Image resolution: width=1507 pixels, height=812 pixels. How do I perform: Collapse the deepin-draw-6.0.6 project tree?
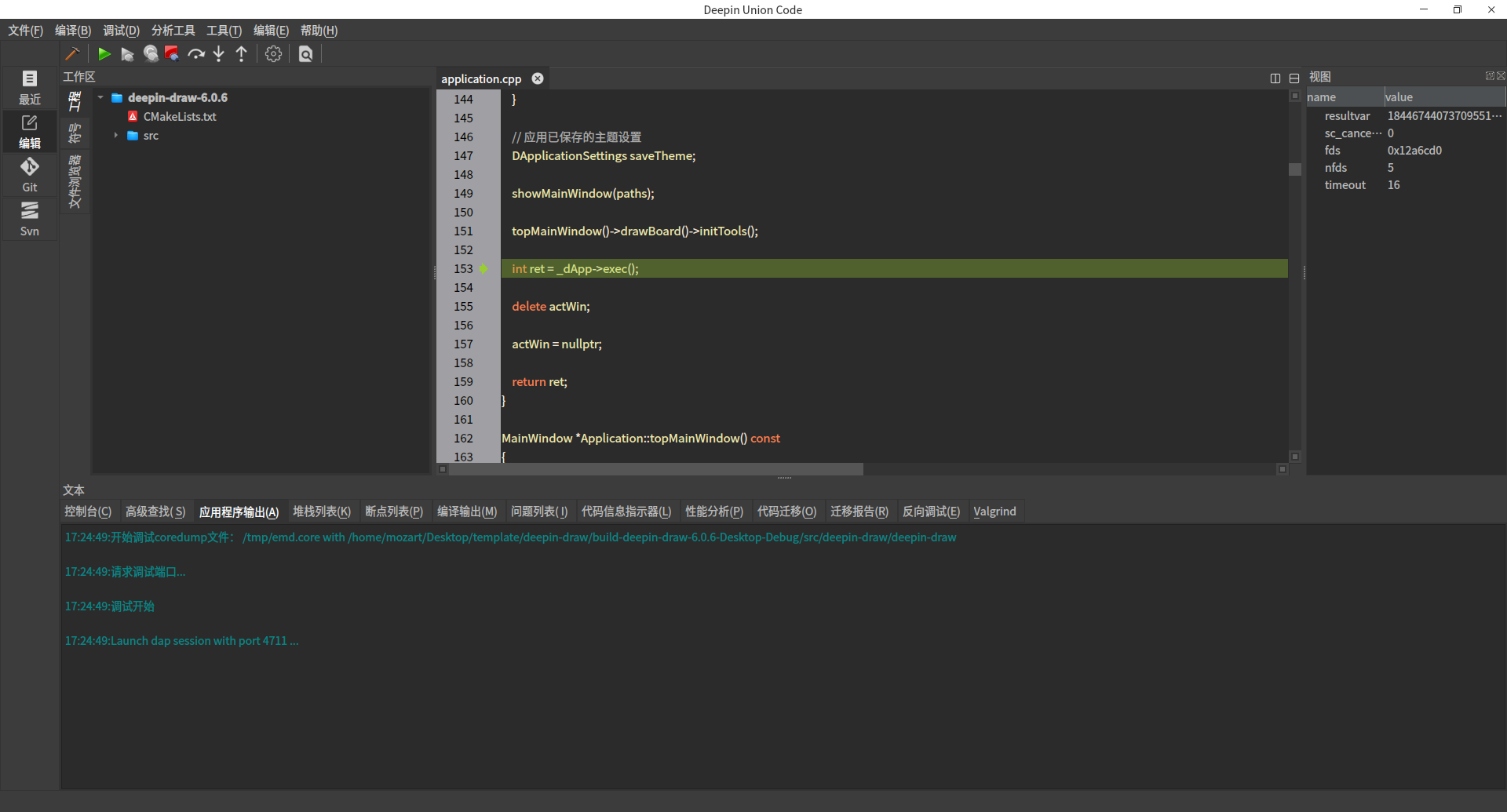coord(100,97)
